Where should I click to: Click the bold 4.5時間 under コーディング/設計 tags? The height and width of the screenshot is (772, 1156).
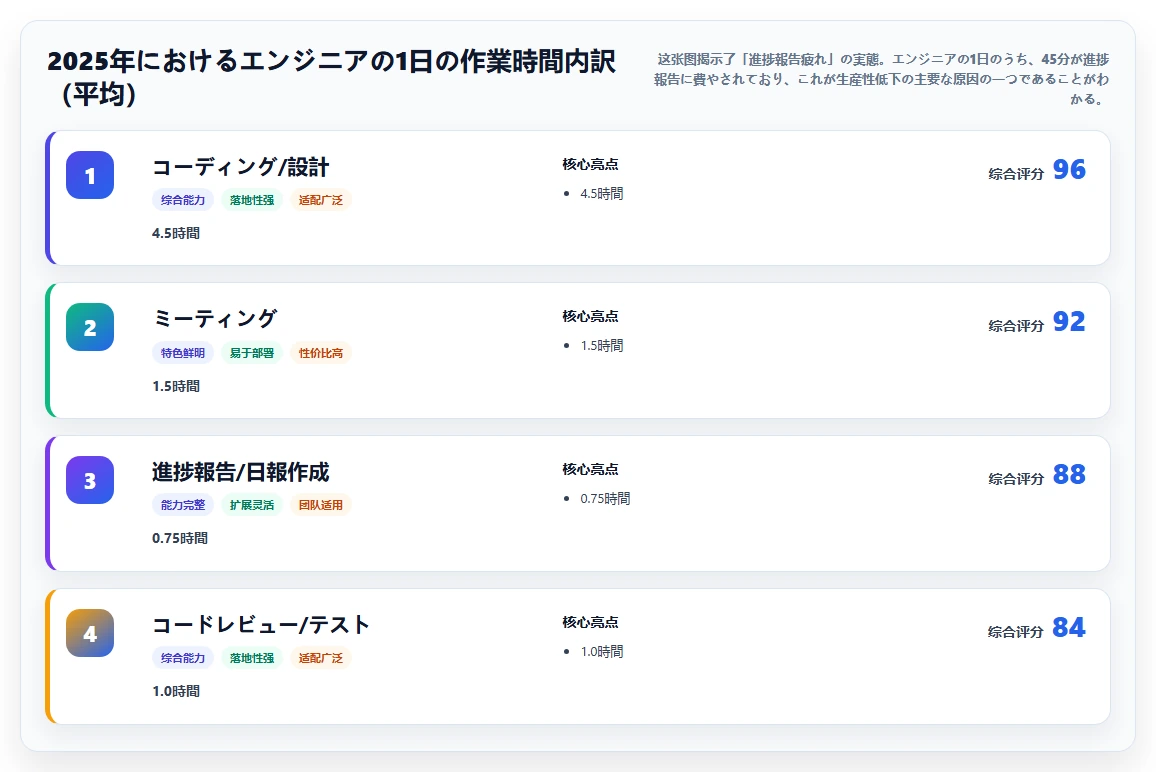point(176,233)
